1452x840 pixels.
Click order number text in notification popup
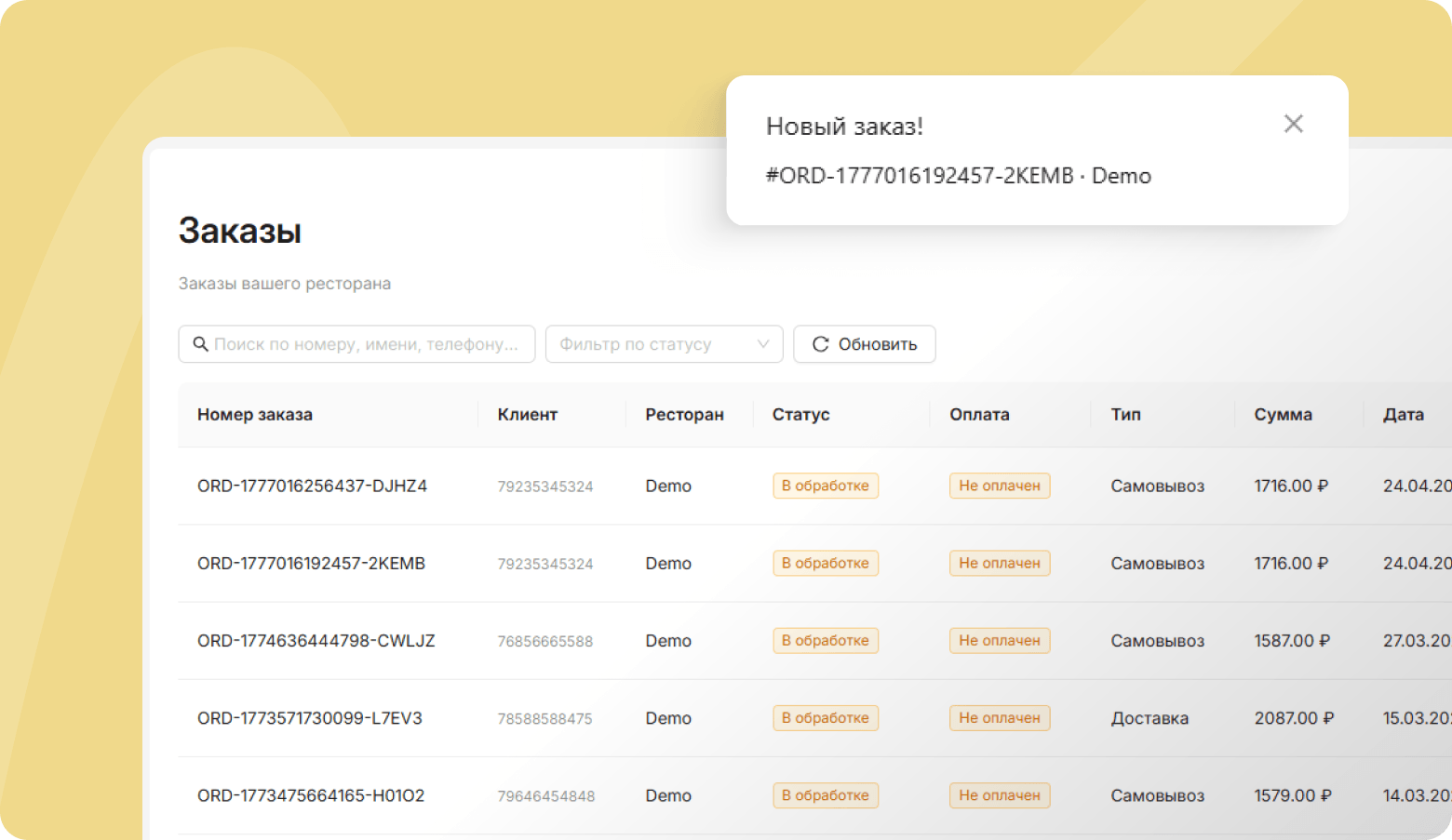920,176
